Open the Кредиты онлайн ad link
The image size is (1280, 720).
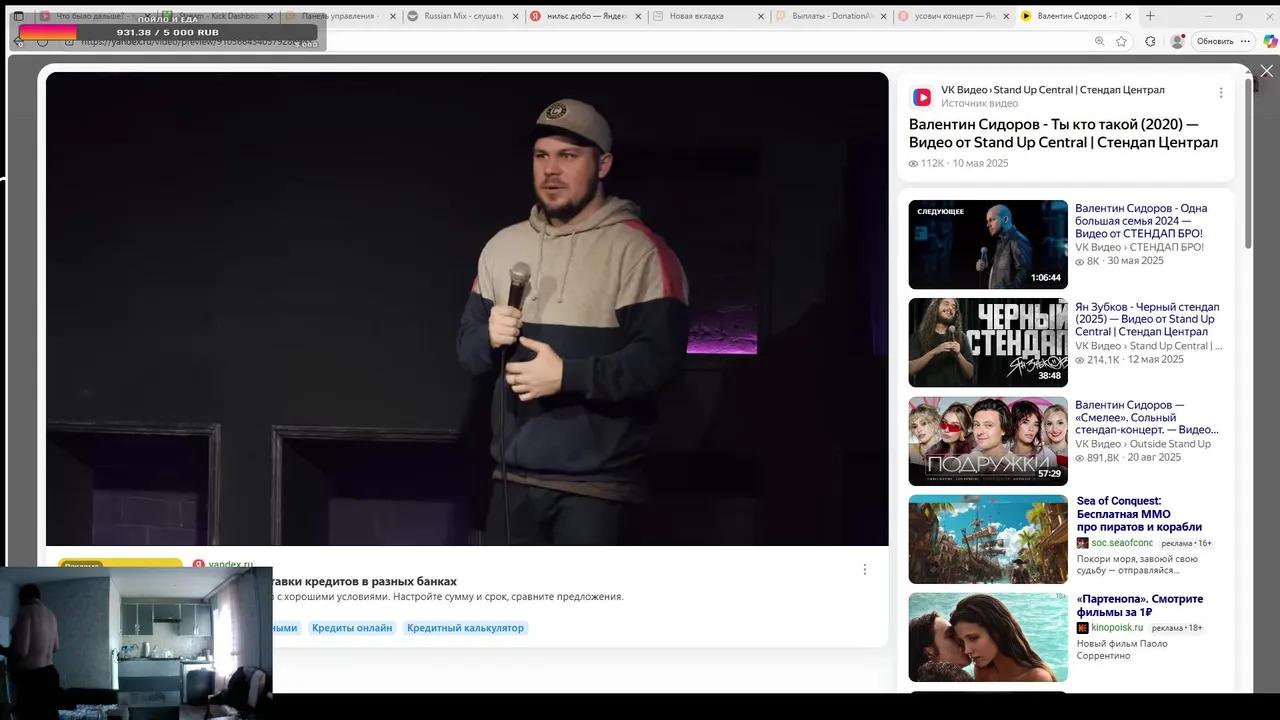coord(352,628)
